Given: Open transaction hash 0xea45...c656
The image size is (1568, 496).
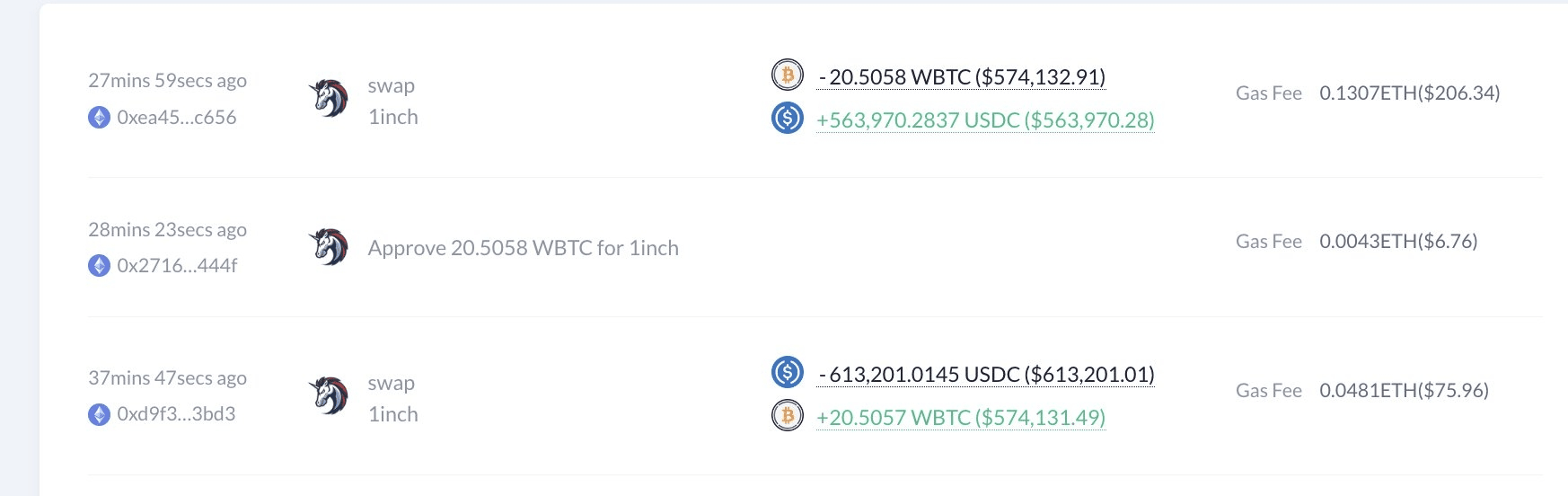Looking at the screenshot, I should tap(177, 118).
